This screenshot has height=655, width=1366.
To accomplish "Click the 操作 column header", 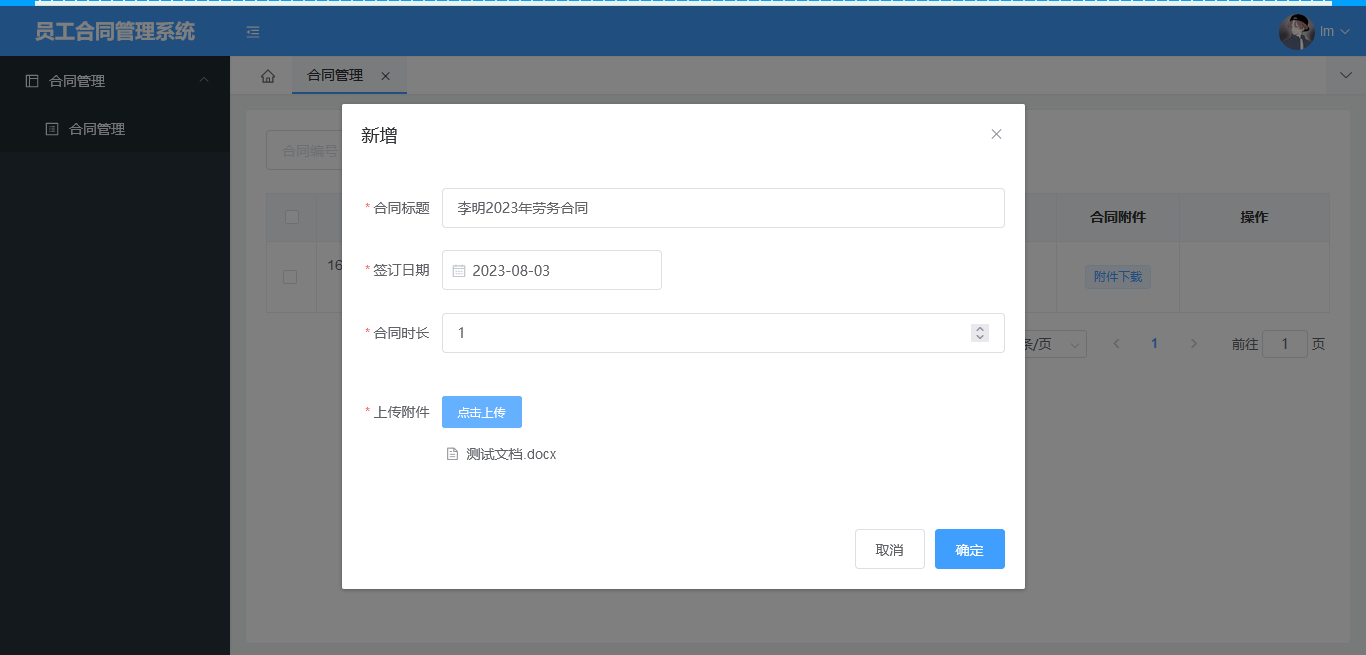I will point(1254,217).
